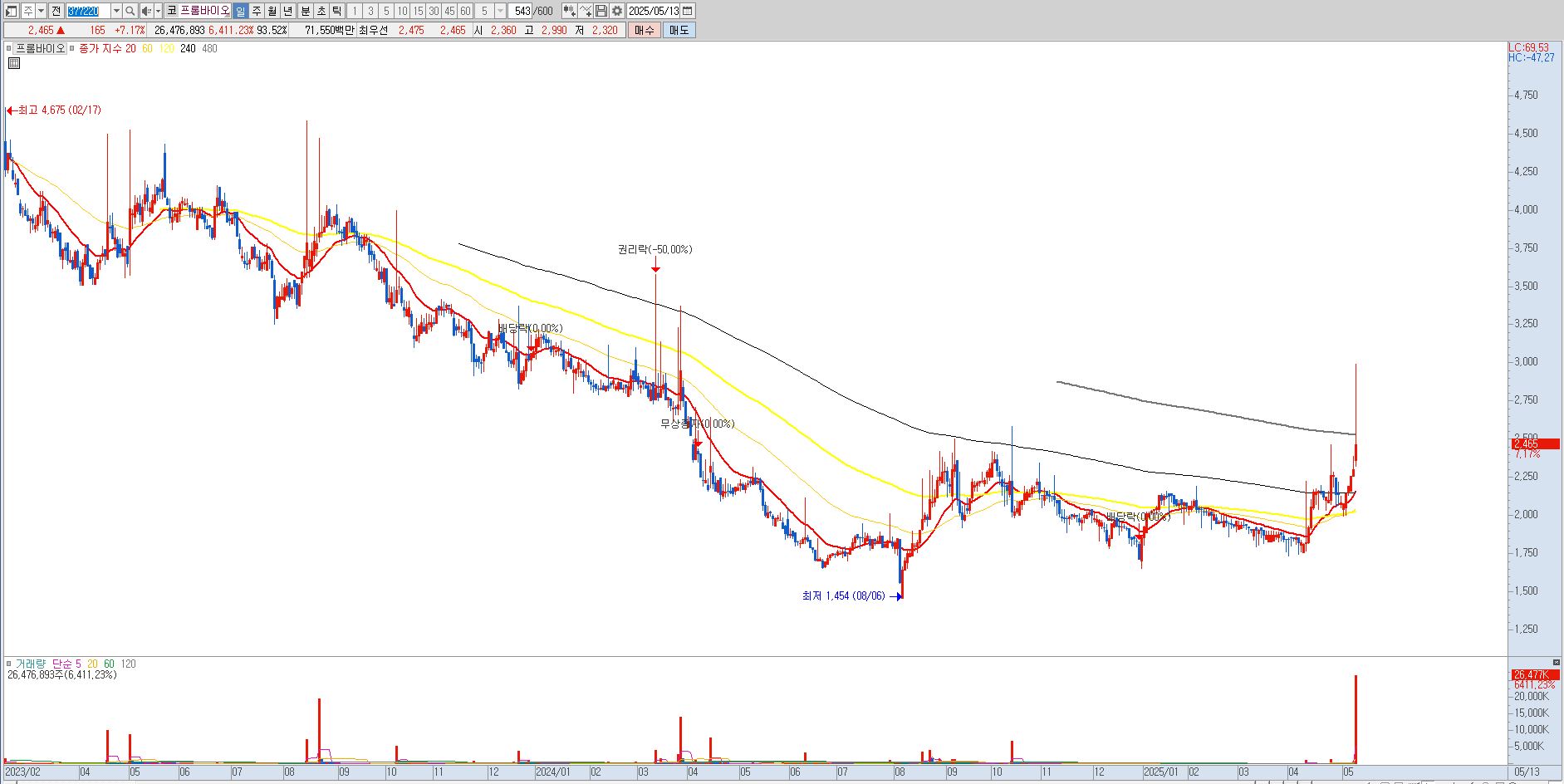
Task: Click the grid table icon under the chart legend
Action: (x=13, y=63)
